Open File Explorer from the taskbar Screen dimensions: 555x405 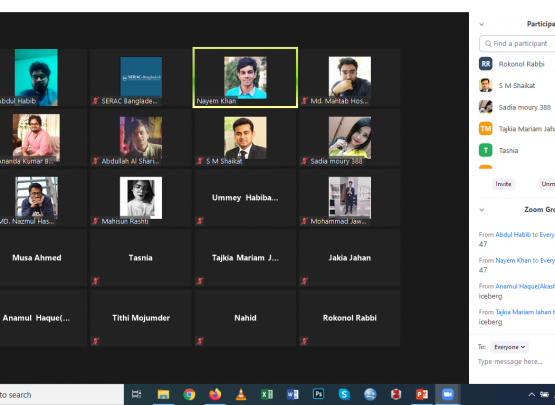(163, 394)
